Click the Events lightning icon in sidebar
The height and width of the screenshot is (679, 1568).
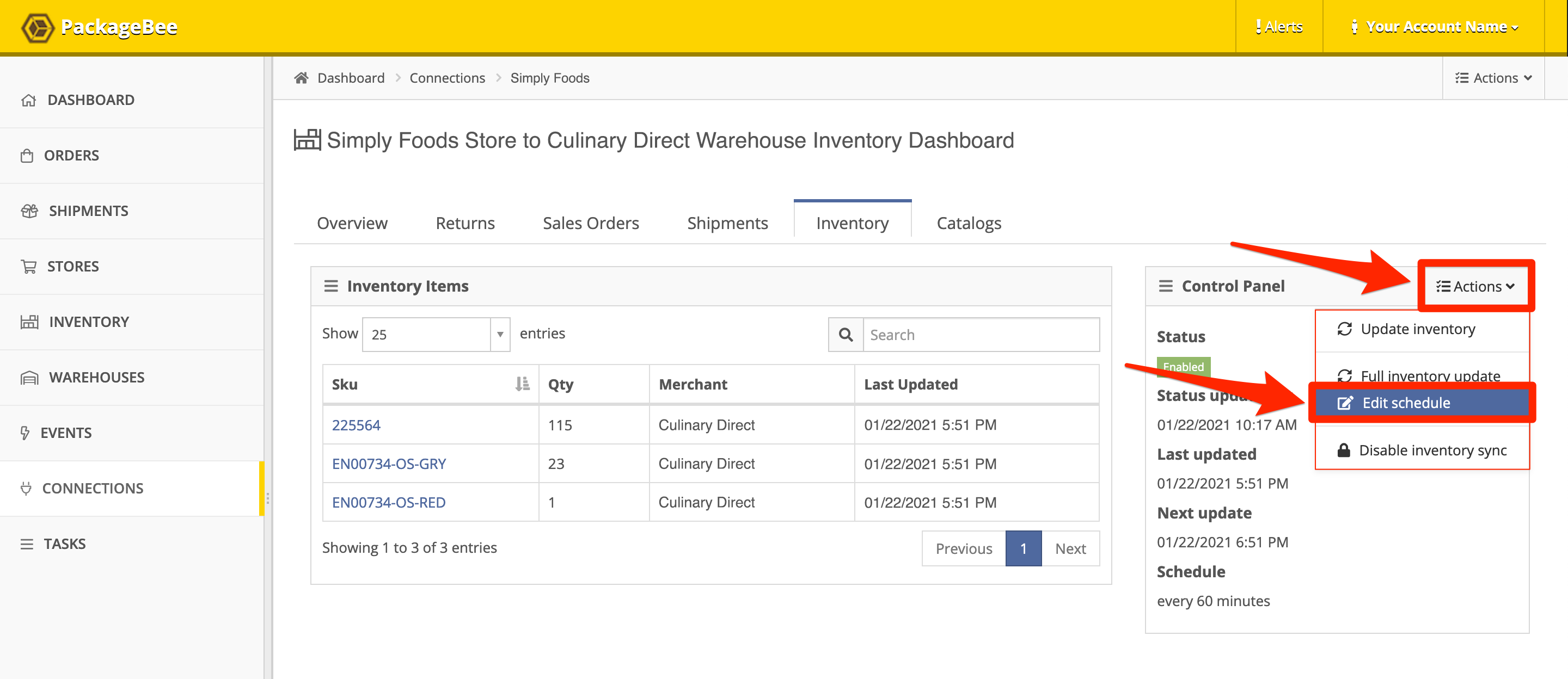[x=25, y=433]
